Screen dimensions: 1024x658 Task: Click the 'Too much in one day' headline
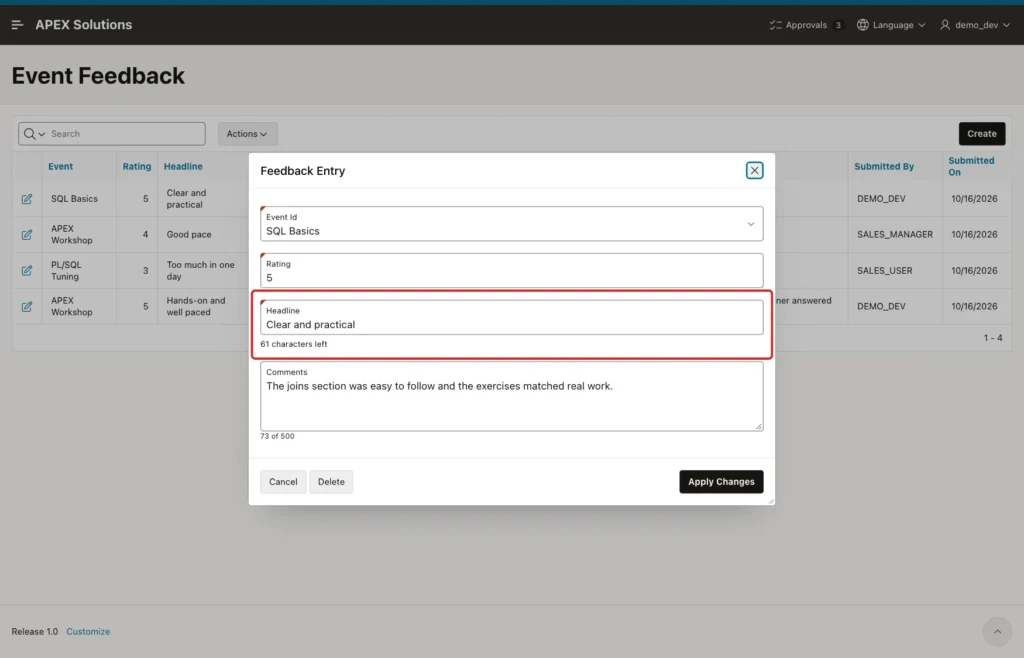pyautogui.click(x=200, y=270)
